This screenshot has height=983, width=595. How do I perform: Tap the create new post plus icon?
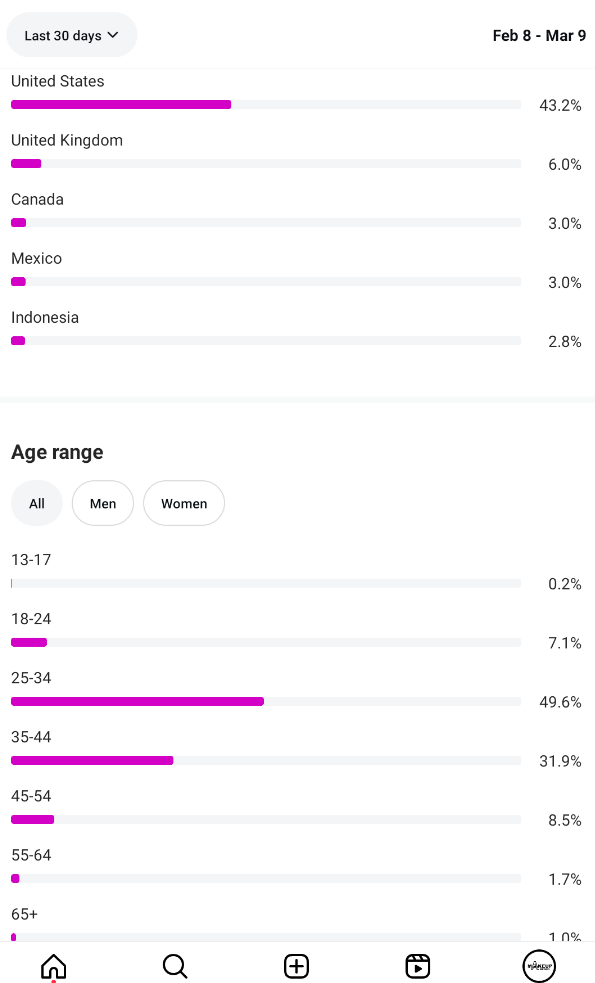(x=297, y=966)
